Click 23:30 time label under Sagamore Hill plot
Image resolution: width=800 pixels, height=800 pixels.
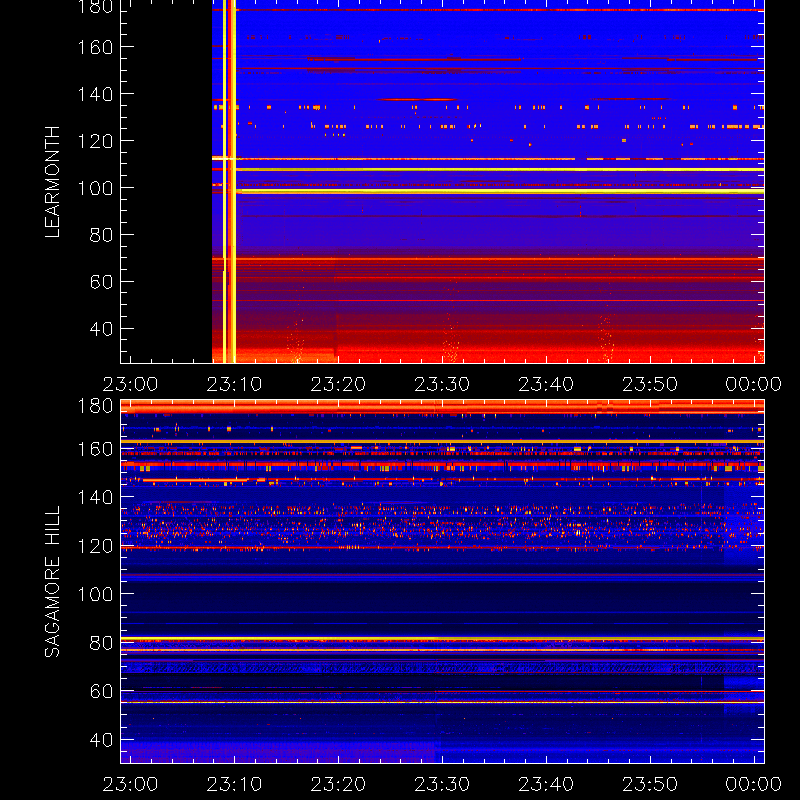442,784
